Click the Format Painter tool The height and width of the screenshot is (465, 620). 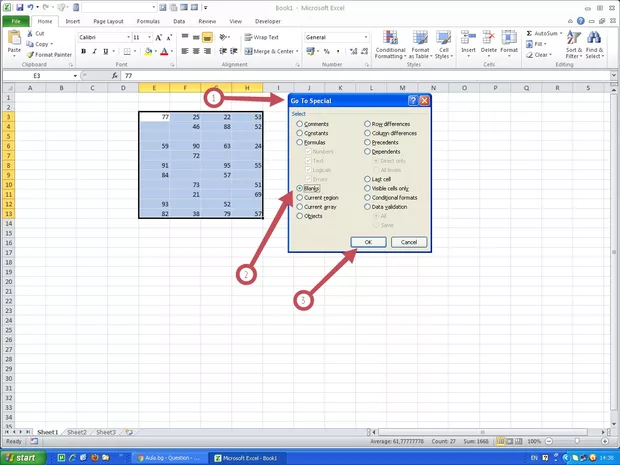click(50, 54)
